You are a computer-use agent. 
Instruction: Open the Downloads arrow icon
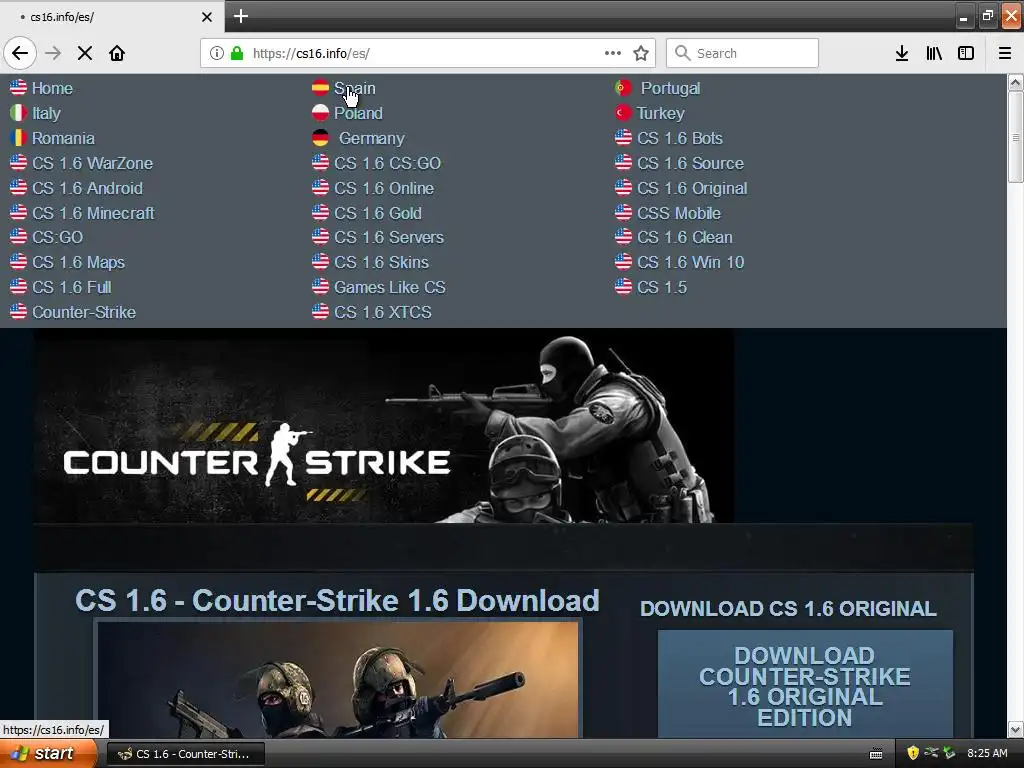coord(902,53)
